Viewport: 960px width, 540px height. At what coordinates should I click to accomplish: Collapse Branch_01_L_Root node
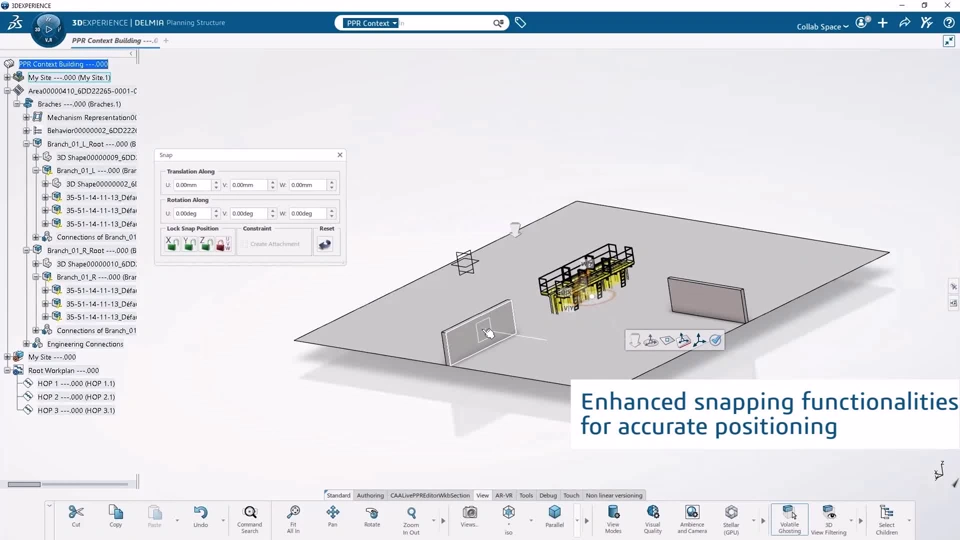pyautogui.click(x=26, y=144)
